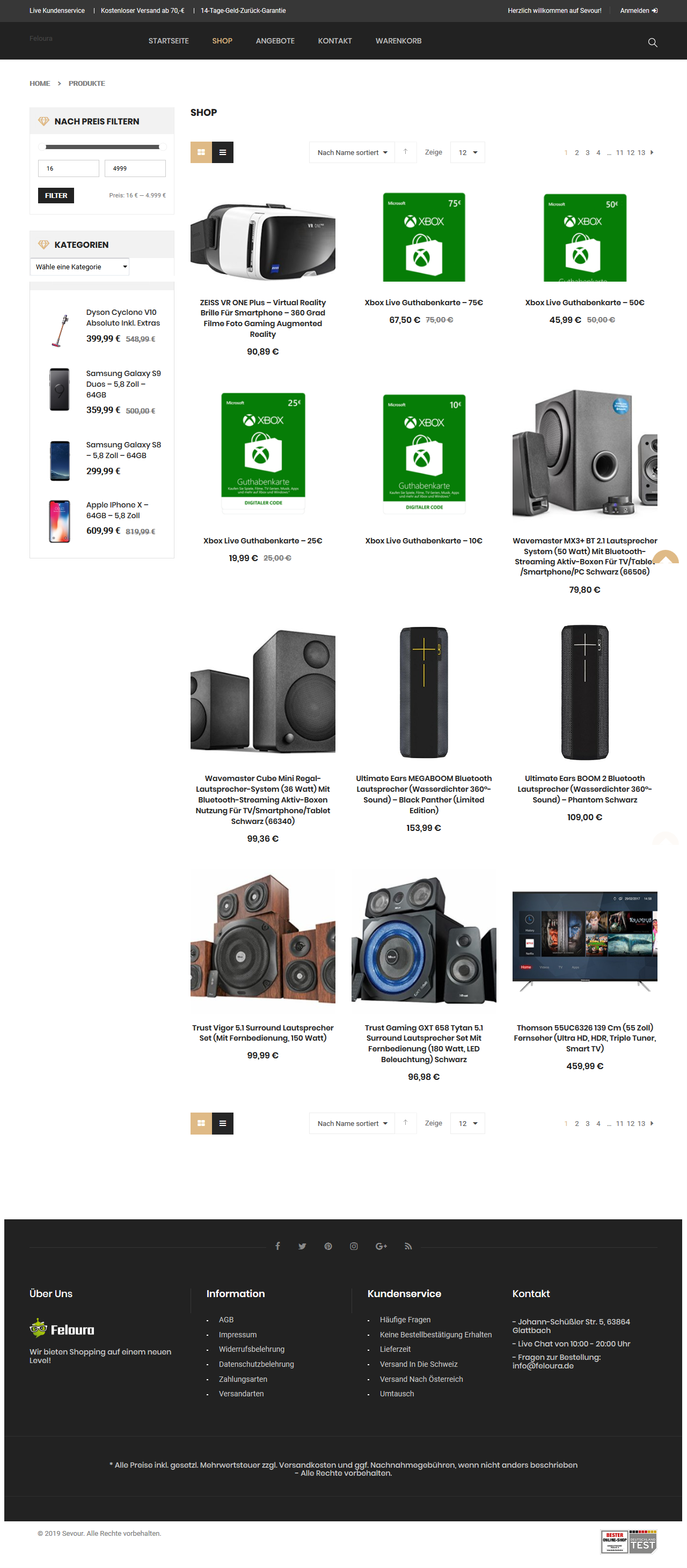Open Impressum link in footer
This screenshot has width=687, height=1568.
coord(238,1334)
